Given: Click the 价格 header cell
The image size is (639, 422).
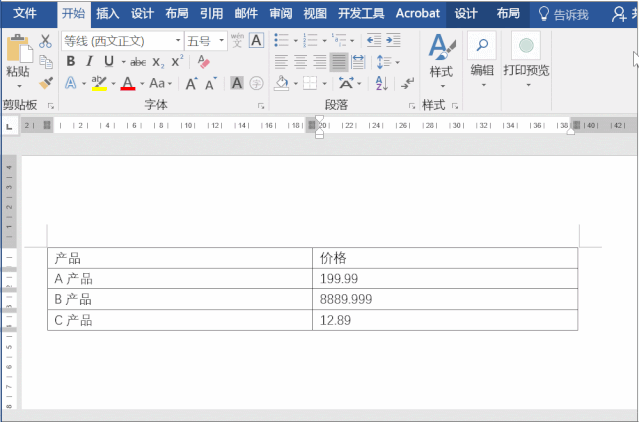Looking at the screenshot, I should click(x=445, y=258).
